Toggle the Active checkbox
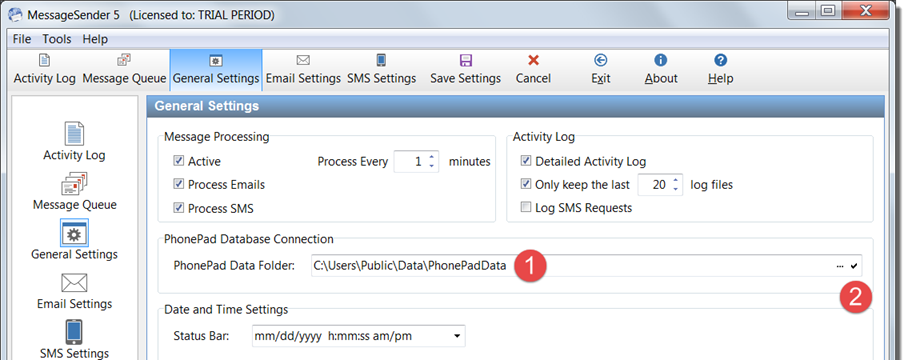The image size is (908, 360). 178,161
